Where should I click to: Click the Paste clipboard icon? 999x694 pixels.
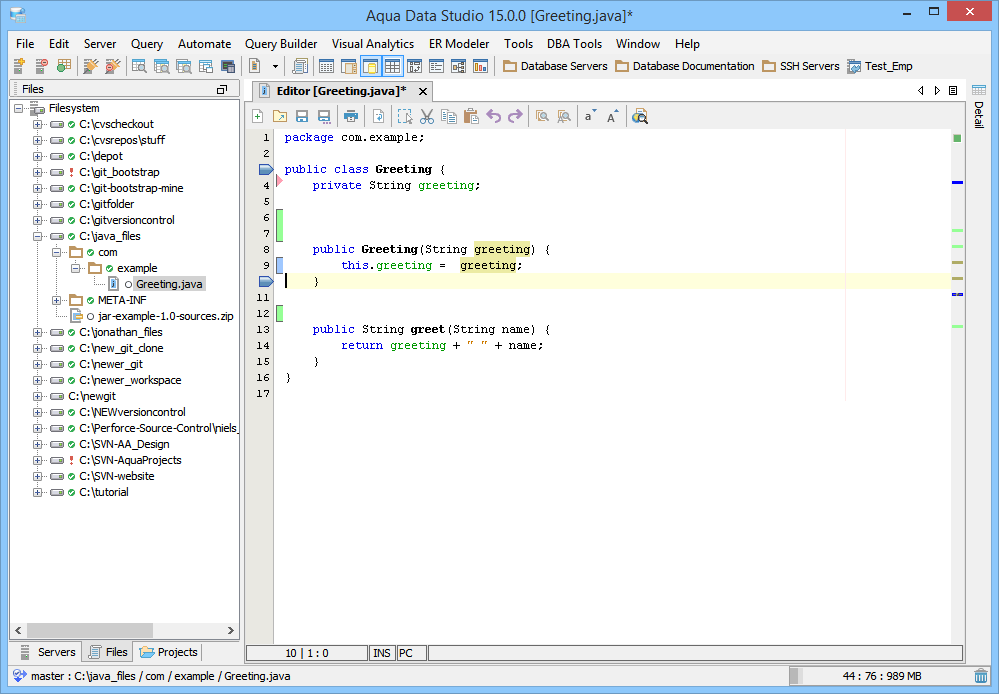coord(471,117)
